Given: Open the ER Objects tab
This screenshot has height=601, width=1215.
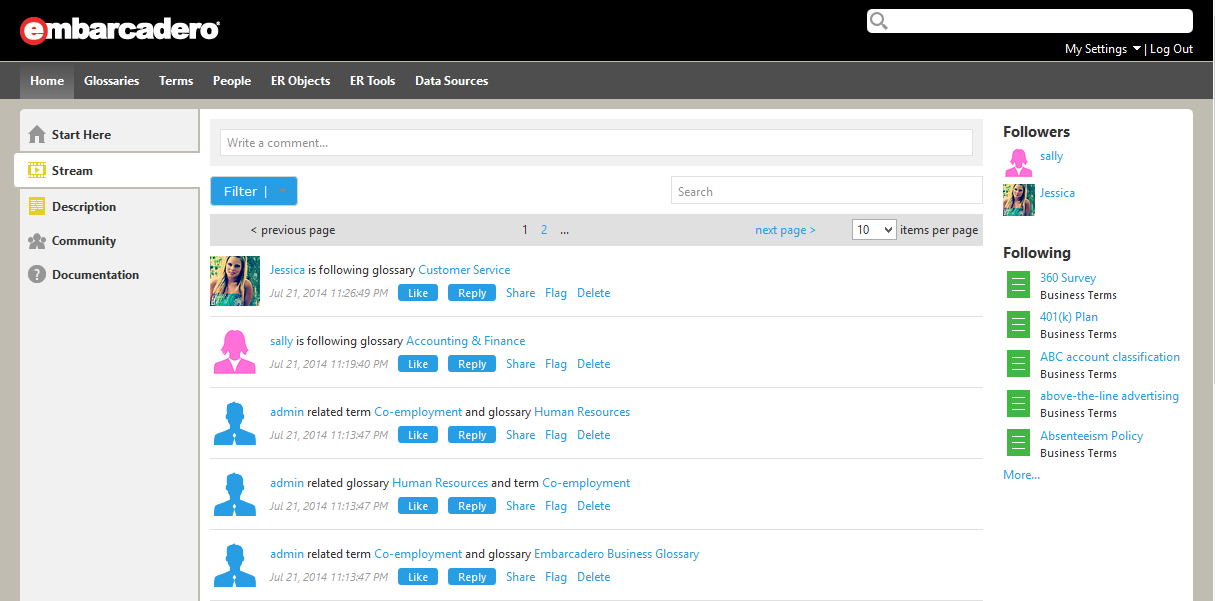Looking at the screenshot, I should click(x=300, y=81).
